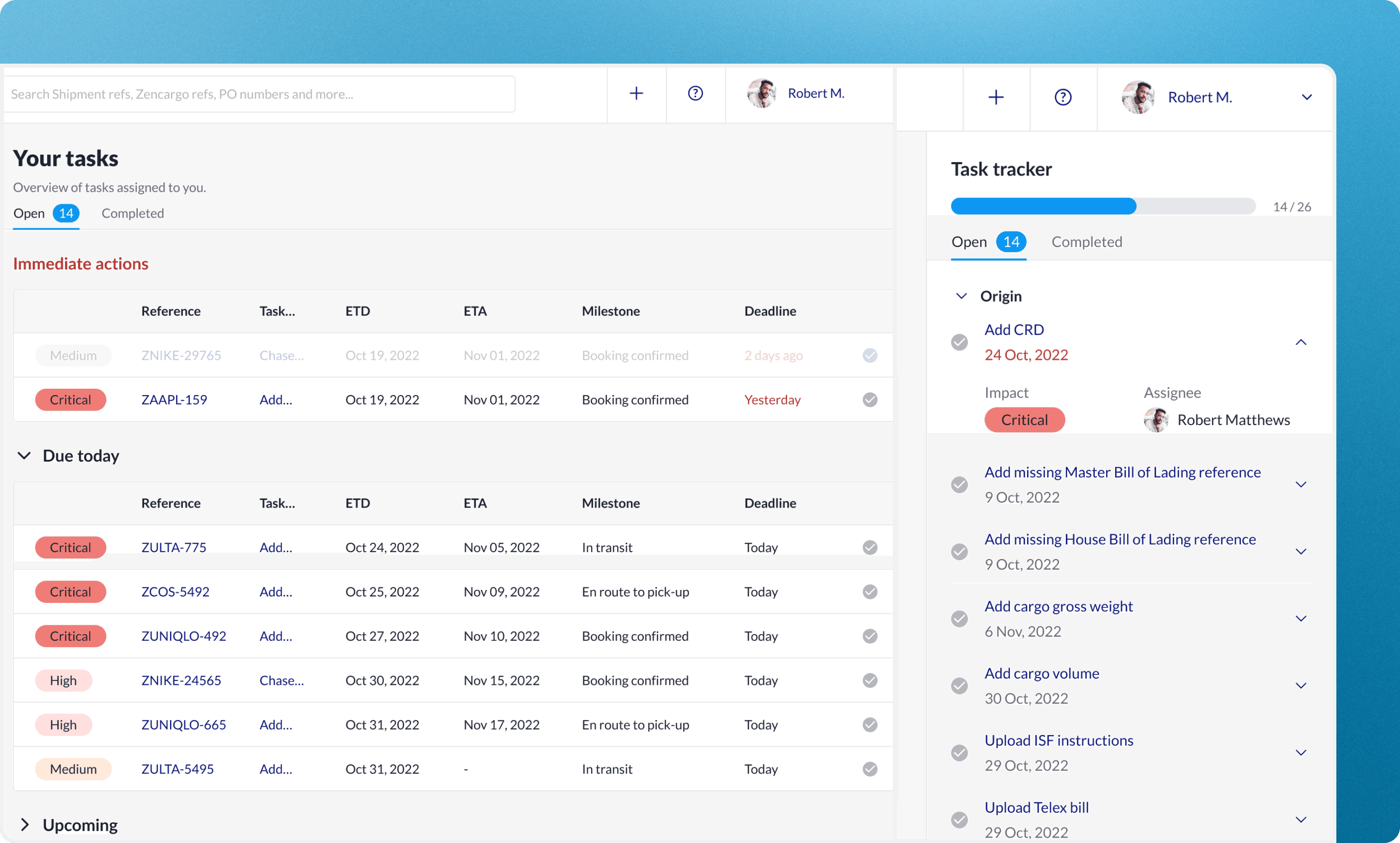Open Add missing Master Bill of Lading reference

point(1122,472)
